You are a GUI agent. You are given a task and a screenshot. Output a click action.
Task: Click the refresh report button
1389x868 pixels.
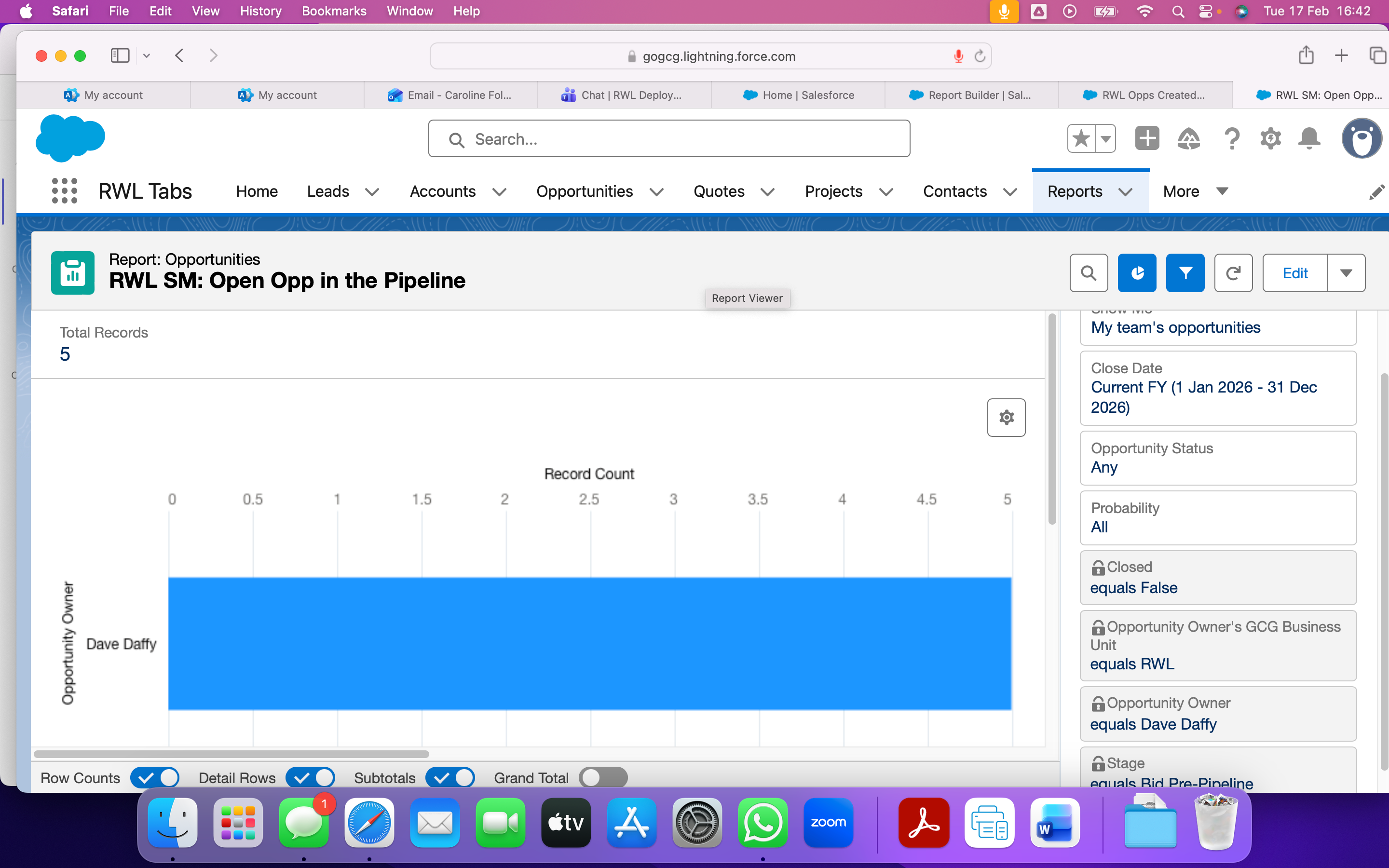1233,273
